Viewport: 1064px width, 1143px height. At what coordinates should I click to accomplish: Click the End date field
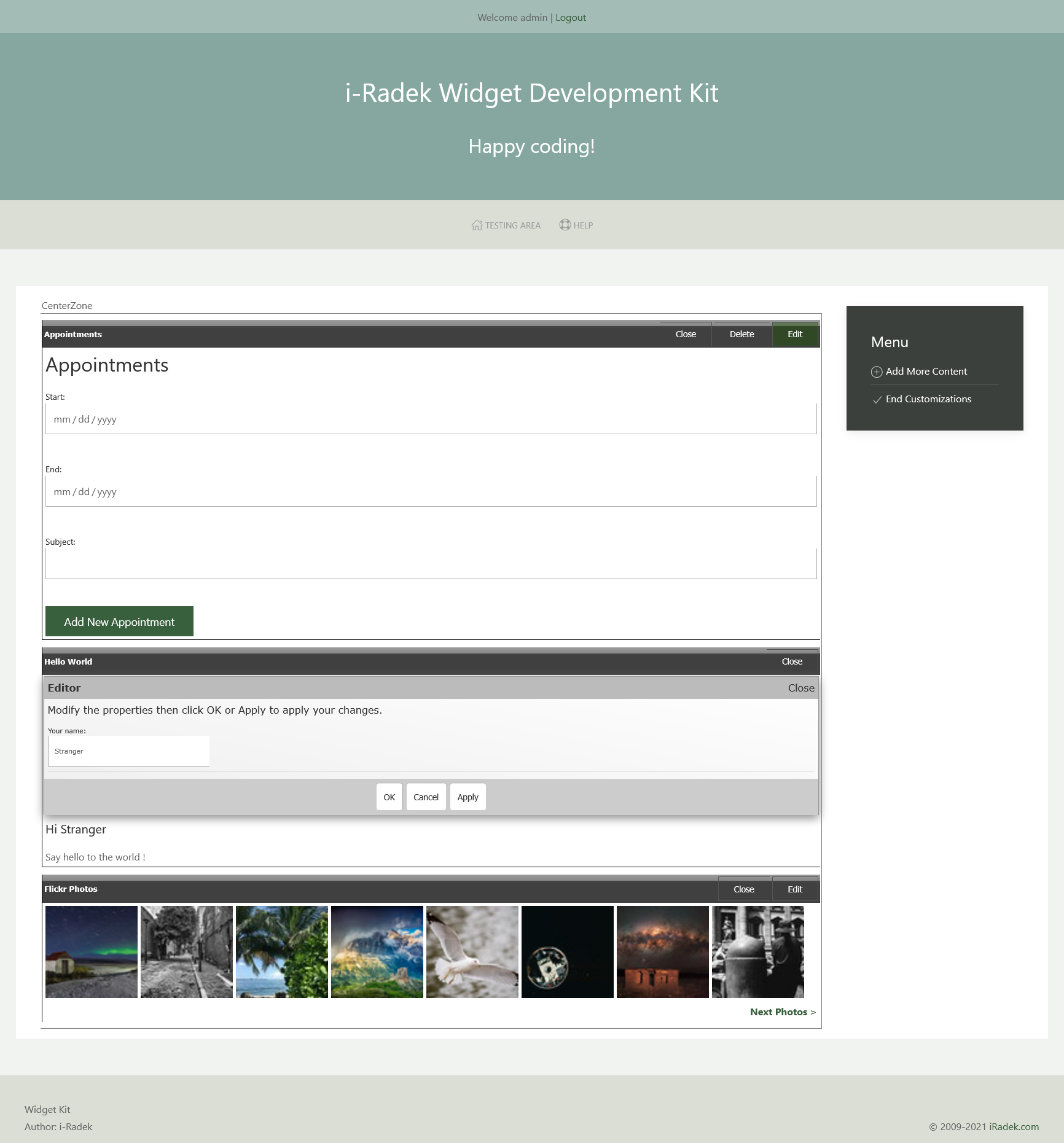431,491
